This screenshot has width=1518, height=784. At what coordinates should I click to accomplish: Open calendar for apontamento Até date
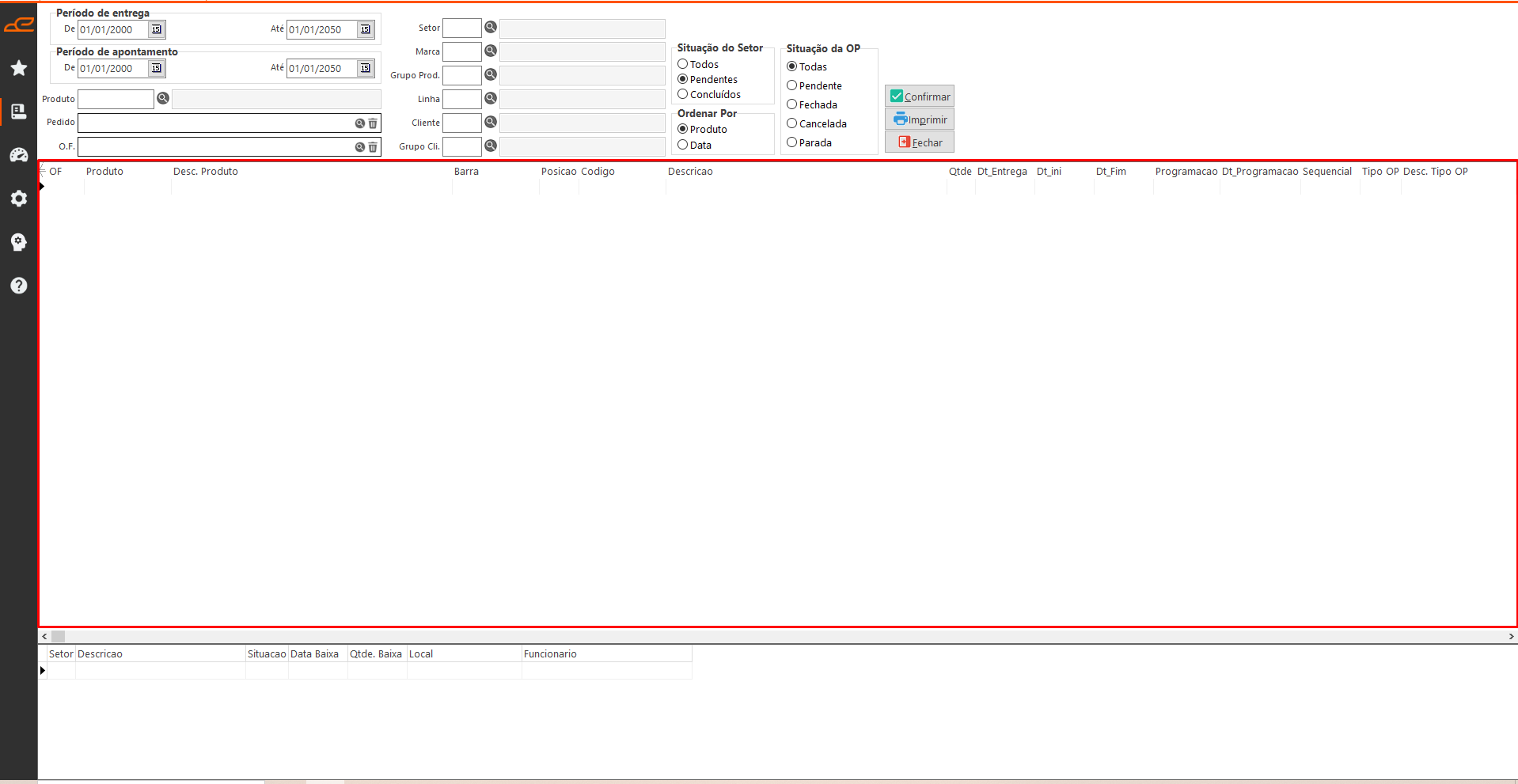(x=365, y=68)
